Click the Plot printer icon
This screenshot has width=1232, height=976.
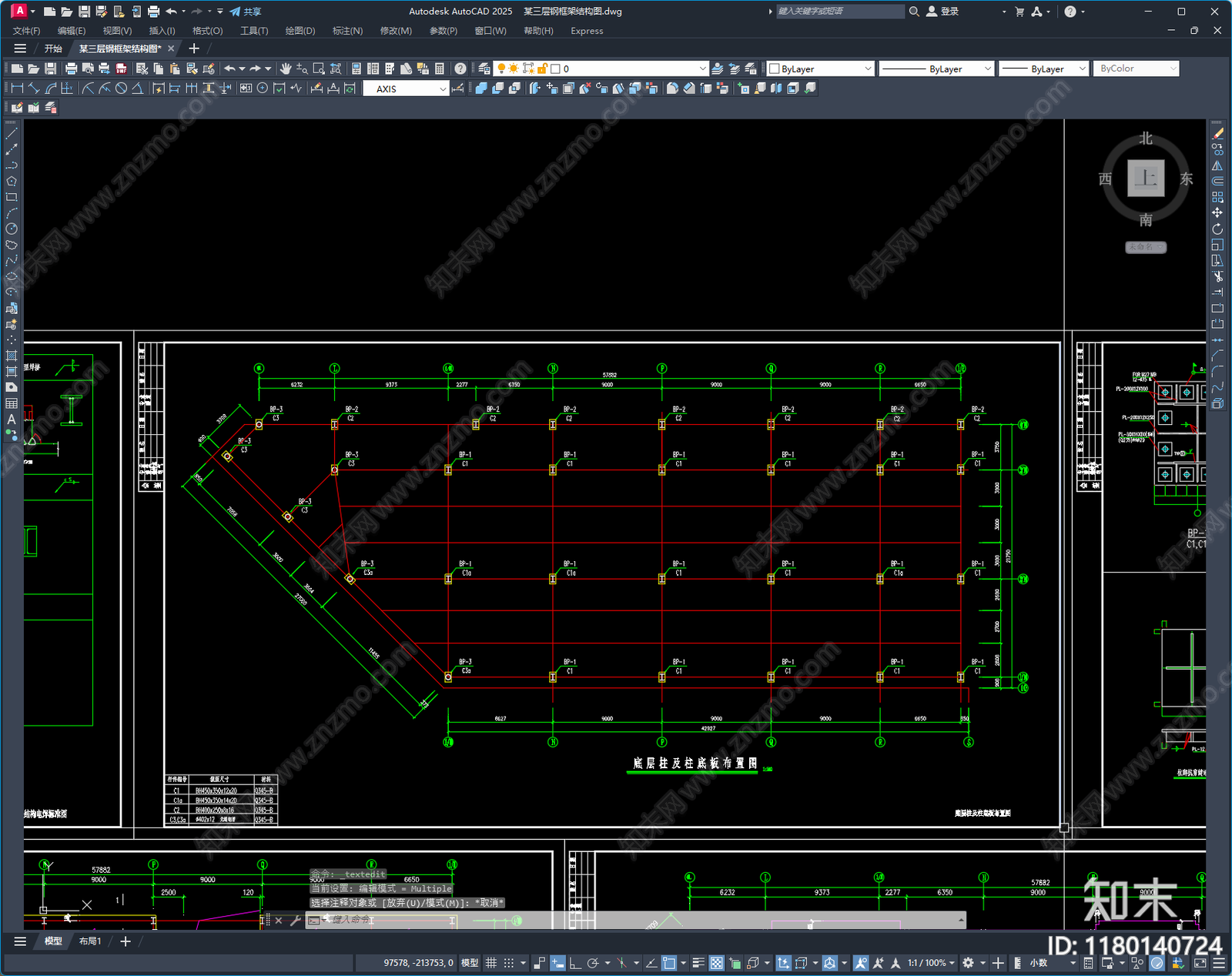coord(72,69)
